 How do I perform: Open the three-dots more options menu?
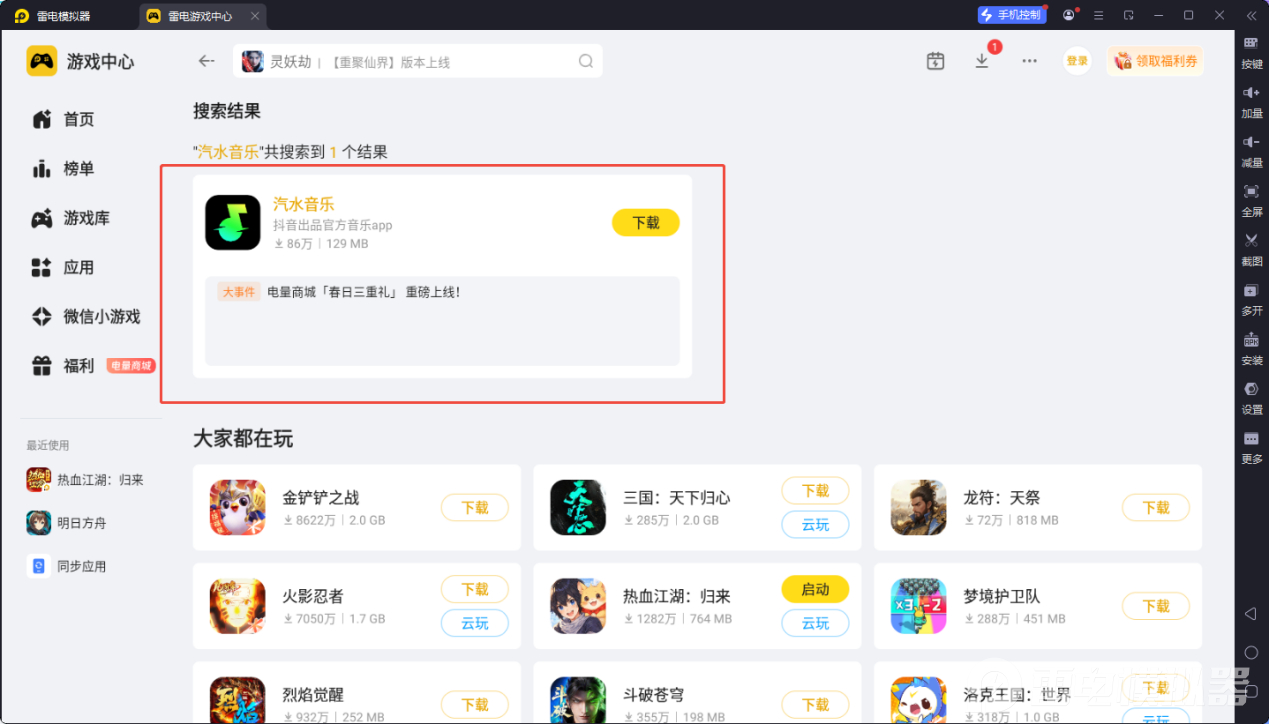[x=1029, y=61]
